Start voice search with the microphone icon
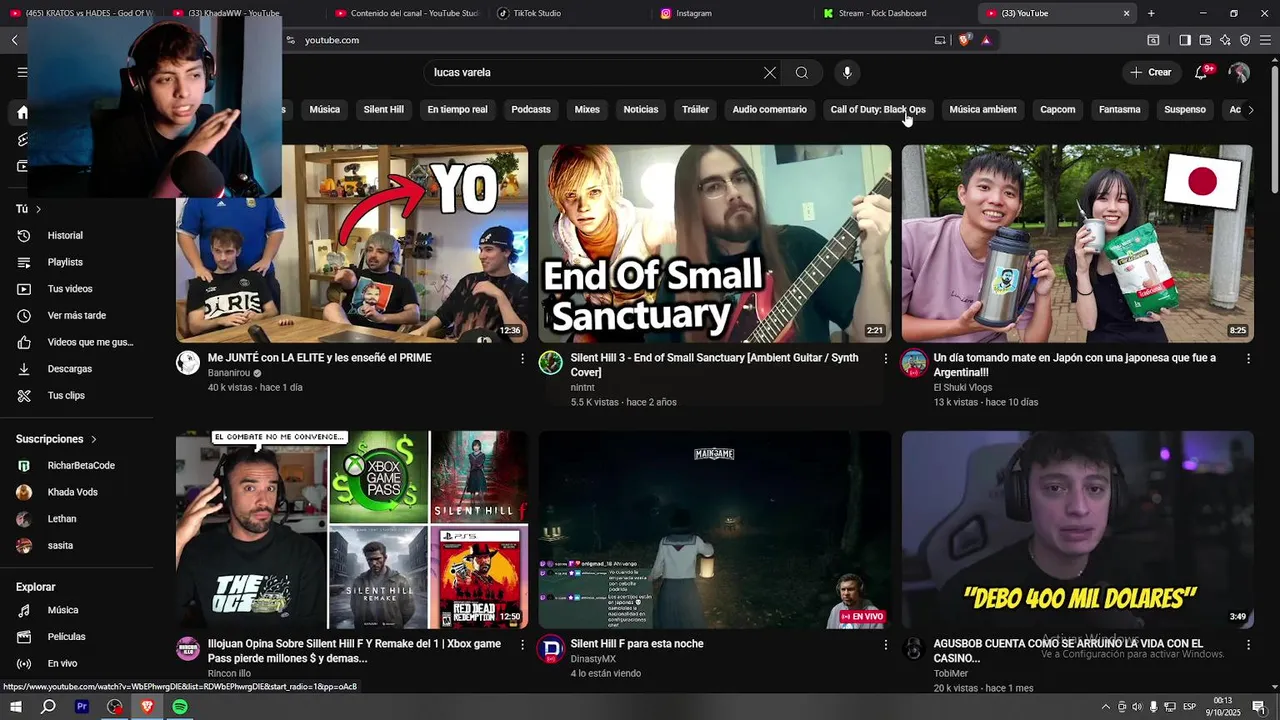Screen dimensions: 1280x720 click(847, 73)
